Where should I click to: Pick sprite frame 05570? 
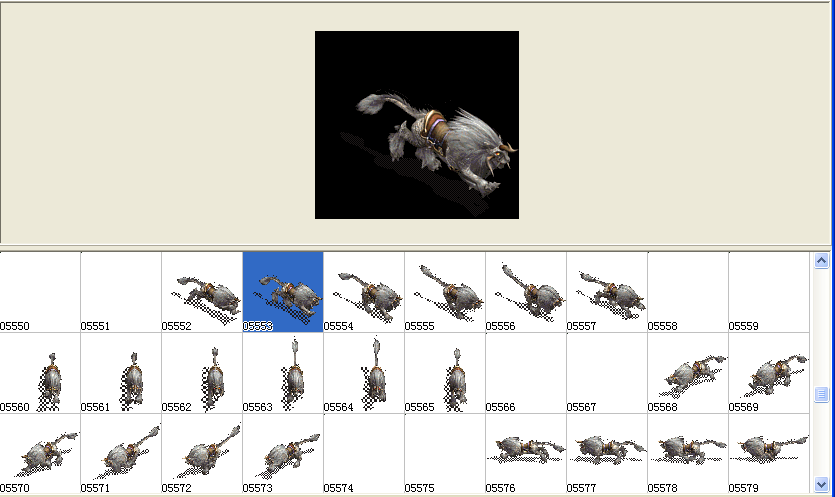(x=40, y=453)
